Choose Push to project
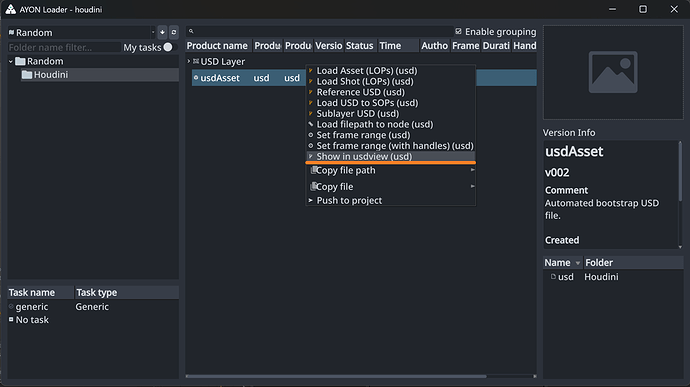The width and height of the screenshot is (690, 387). click(x=390, y=200)
